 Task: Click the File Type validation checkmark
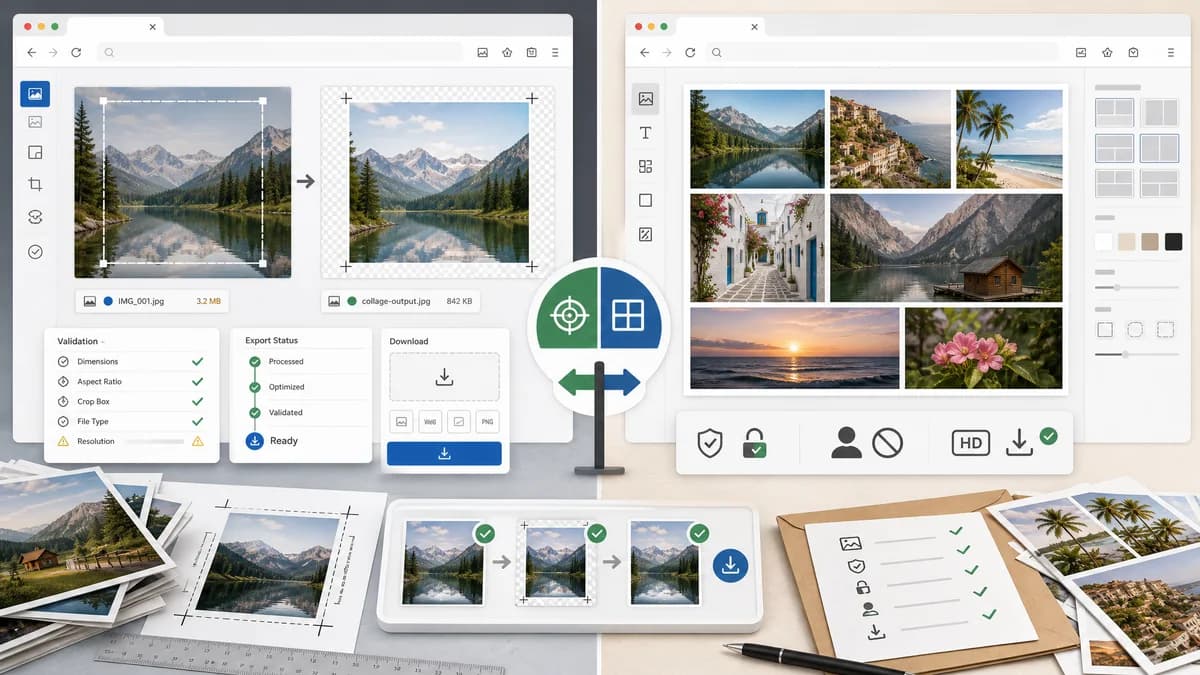(198, 421)
